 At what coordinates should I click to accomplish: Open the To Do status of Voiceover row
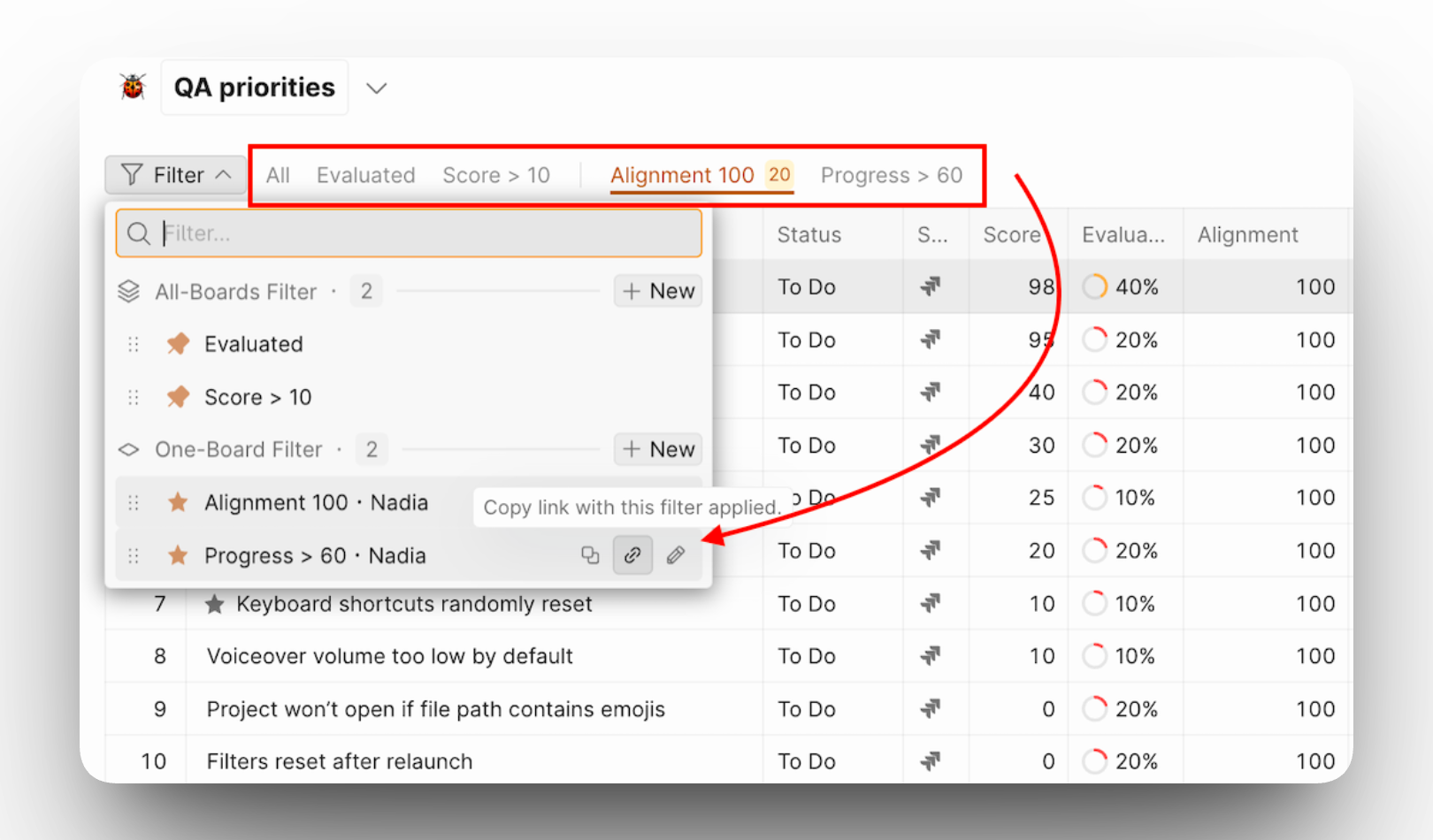[806, 656]
